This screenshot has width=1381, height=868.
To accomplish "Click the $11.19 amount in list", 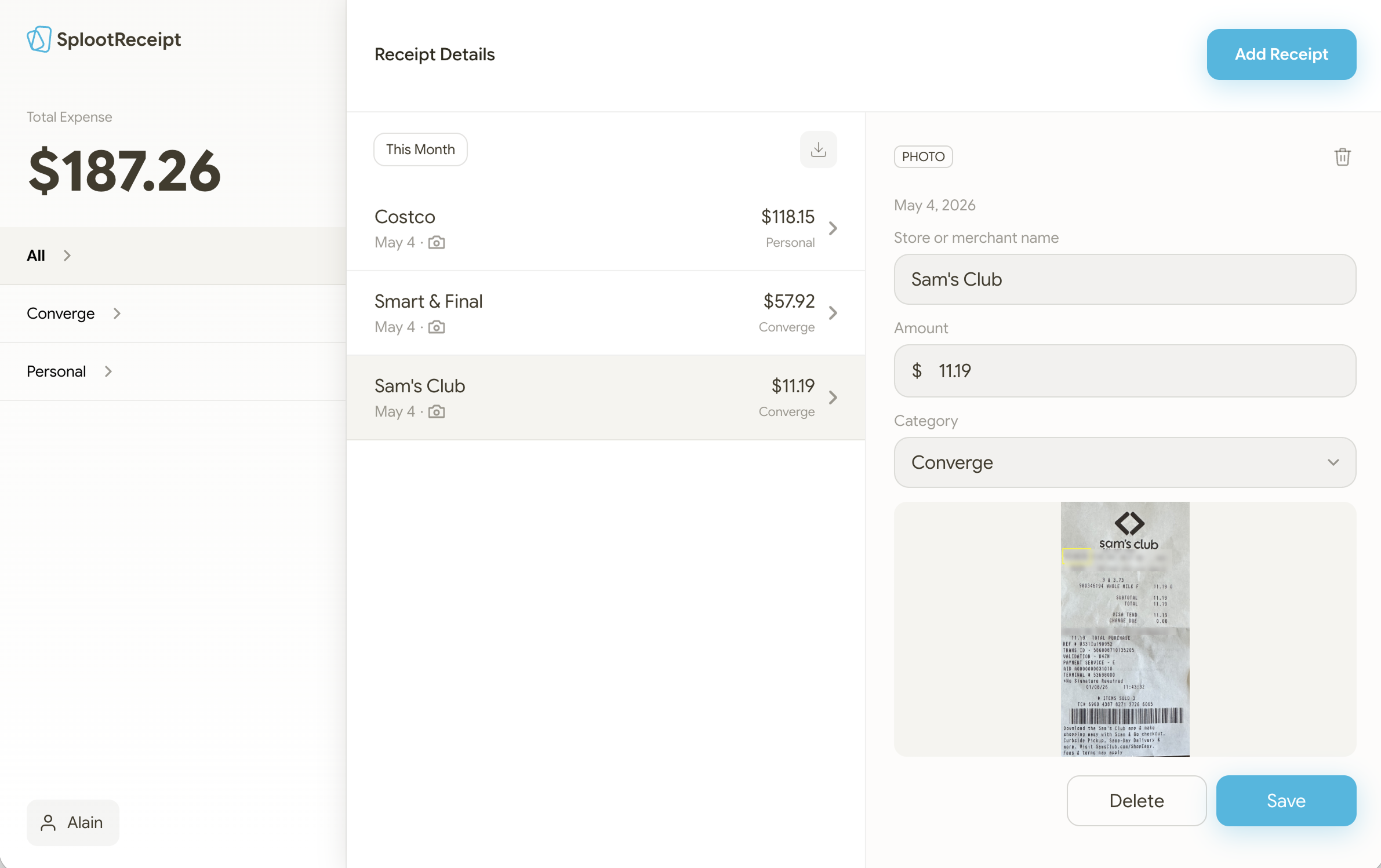I will tap(793, 386).
